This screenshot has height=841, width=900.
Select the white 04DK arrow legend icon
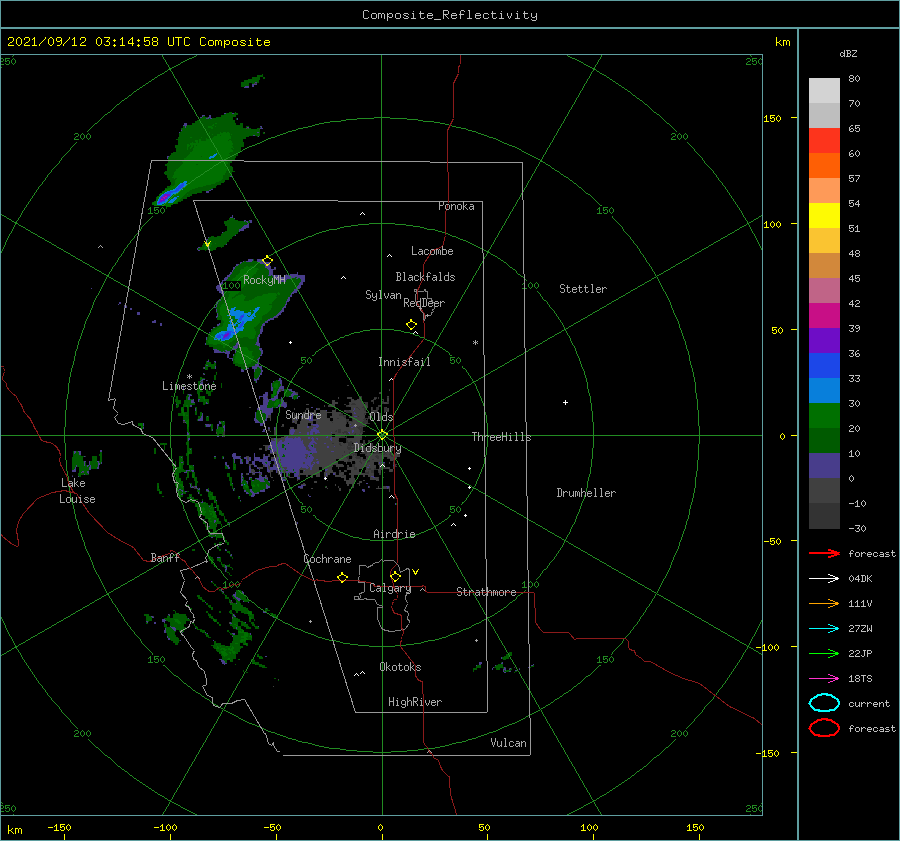(x=824, y=578)
